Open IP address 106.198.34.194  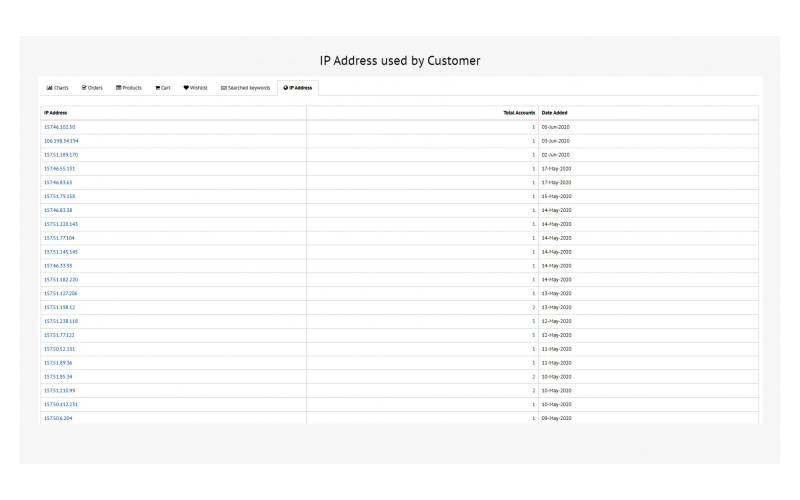coord(61,141)
